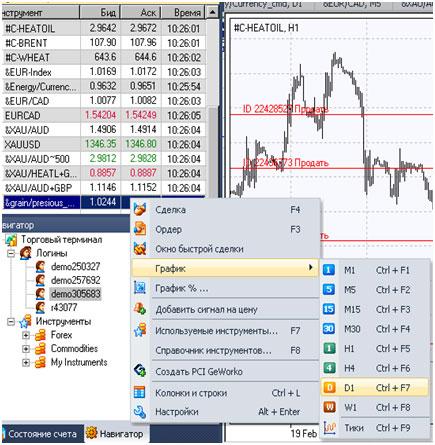435x445 pixels.
Task: Click the Создать PCI GeWorko icon
Action: (x=140, y=371)
